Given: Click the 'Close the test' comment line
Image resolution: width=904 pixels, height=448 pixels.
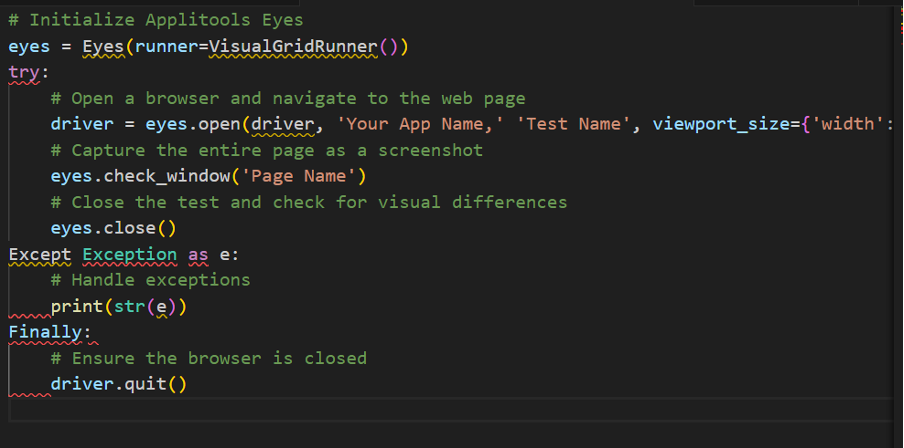Looking at the screenshot, I should (309, 202).
